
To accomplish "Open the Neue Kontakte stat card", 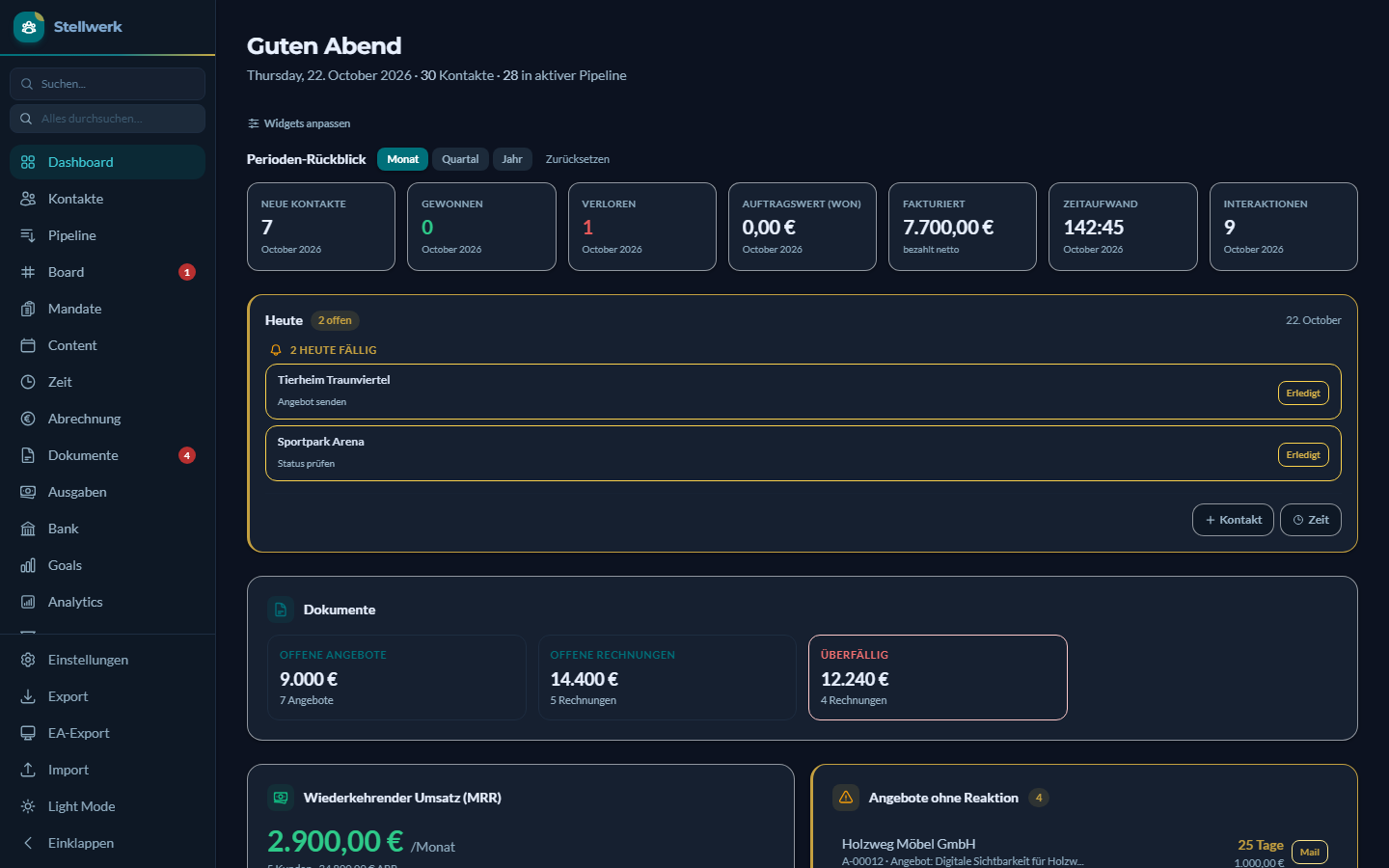I will point(321,227).
